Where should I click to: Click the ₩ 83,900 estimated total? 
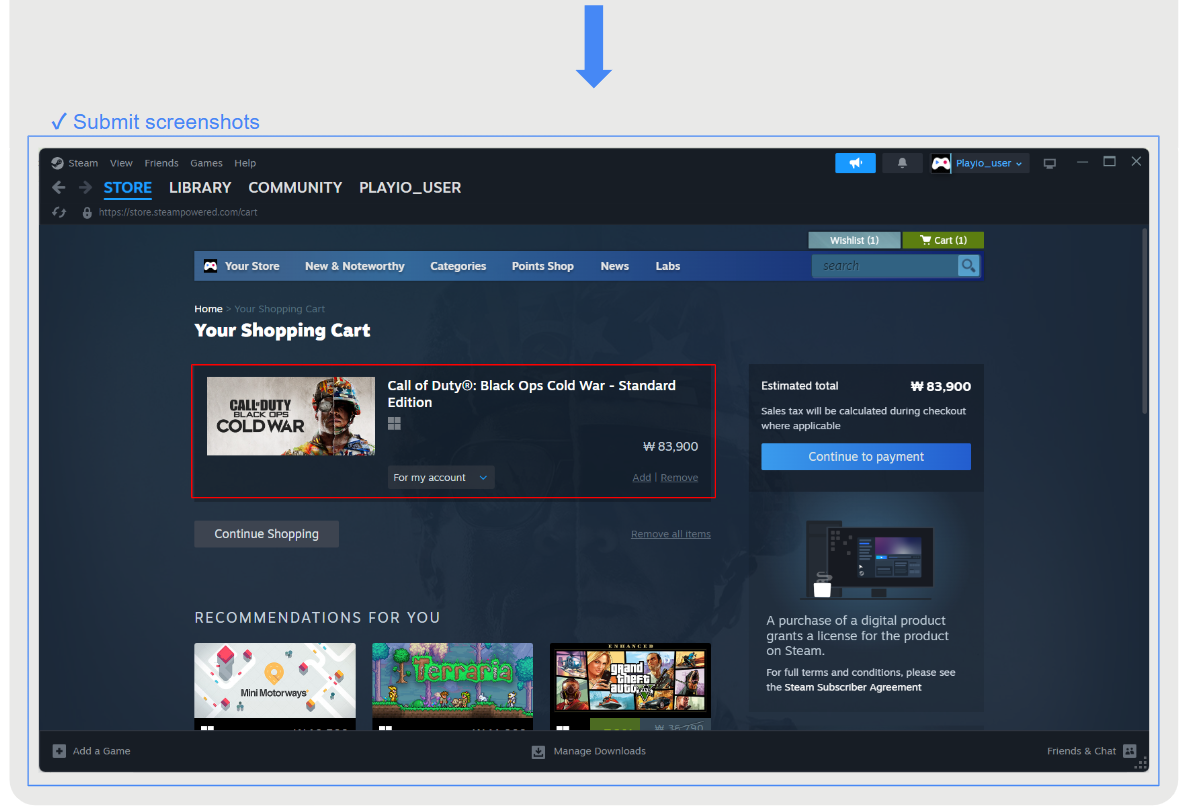pyautogui.click(x=940, y=386)
